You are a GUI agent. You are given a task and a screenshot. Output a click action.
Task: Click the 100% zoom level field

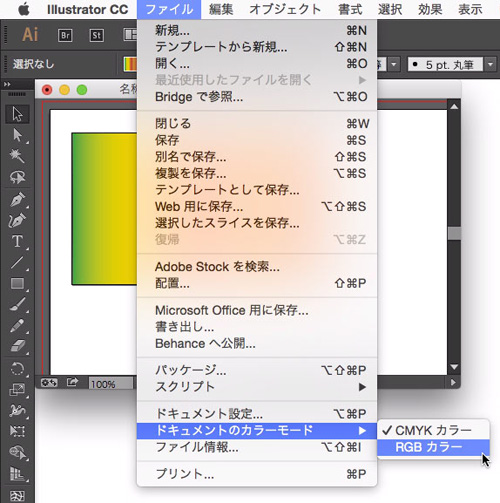pyautogui.click(x=110, y=384)
